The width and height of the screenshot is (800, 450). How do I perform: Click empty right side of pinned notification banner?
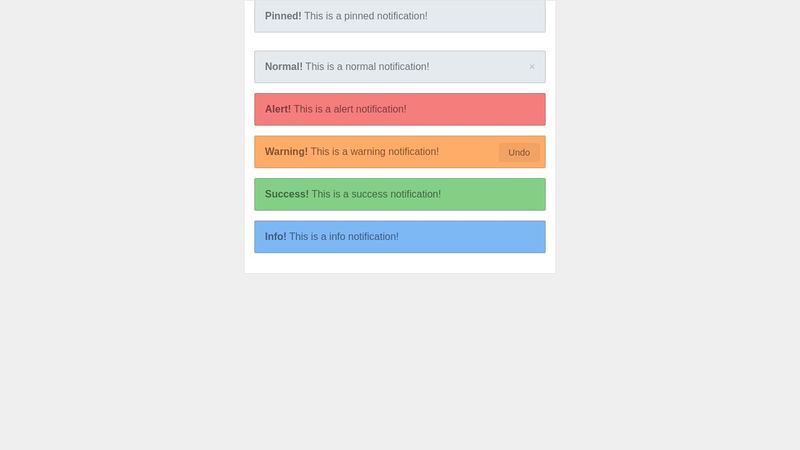click(x=500, y=16)
